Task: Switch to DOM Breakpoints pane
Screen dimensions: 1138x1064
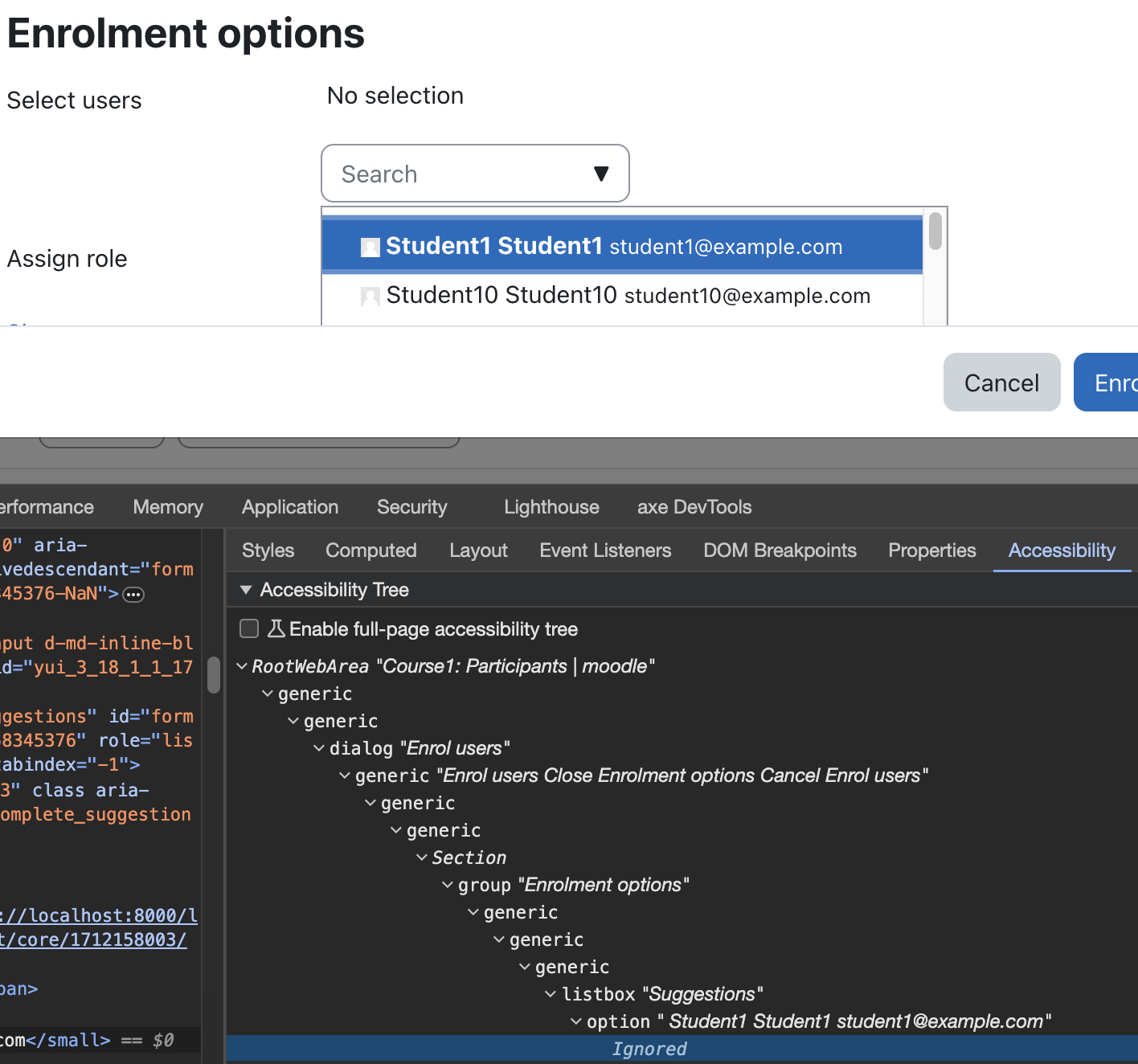Action: 780,550
